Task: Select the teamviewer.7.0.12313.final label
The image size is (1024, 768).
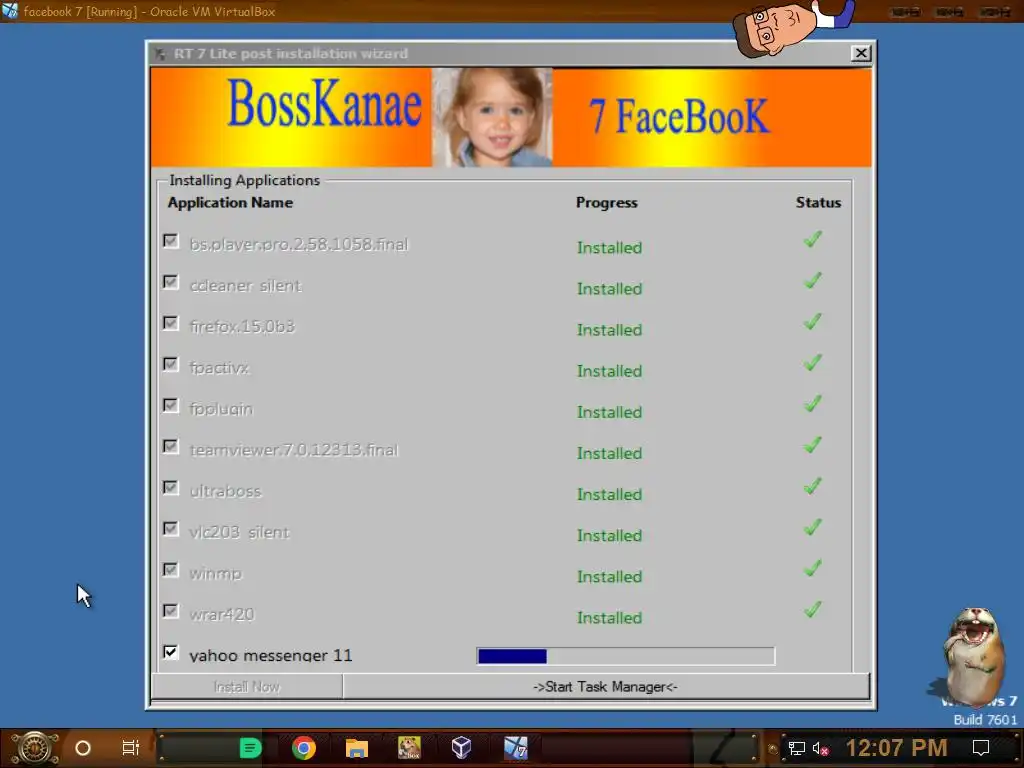Action: point(293,450)
